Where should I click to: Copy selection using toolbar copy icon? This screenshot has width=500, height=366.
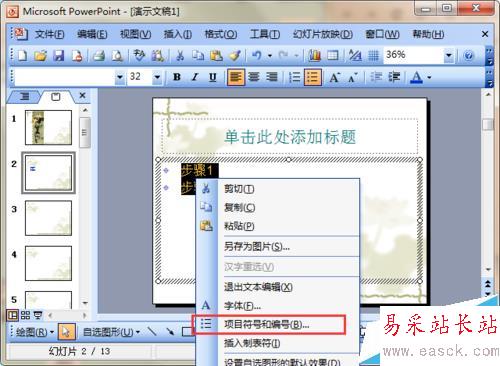tap(198, 55)
